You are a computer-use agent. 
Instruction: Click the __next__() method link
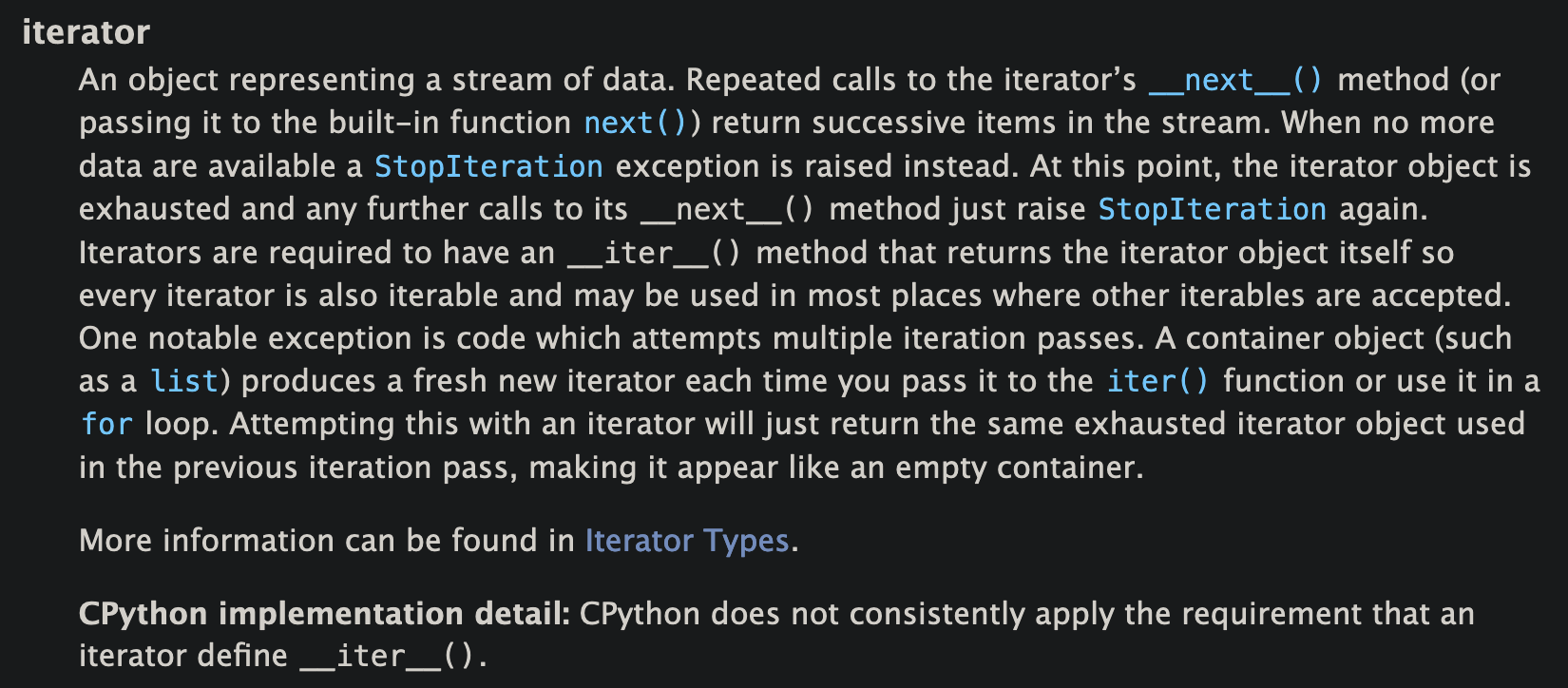coord(1235,81)
